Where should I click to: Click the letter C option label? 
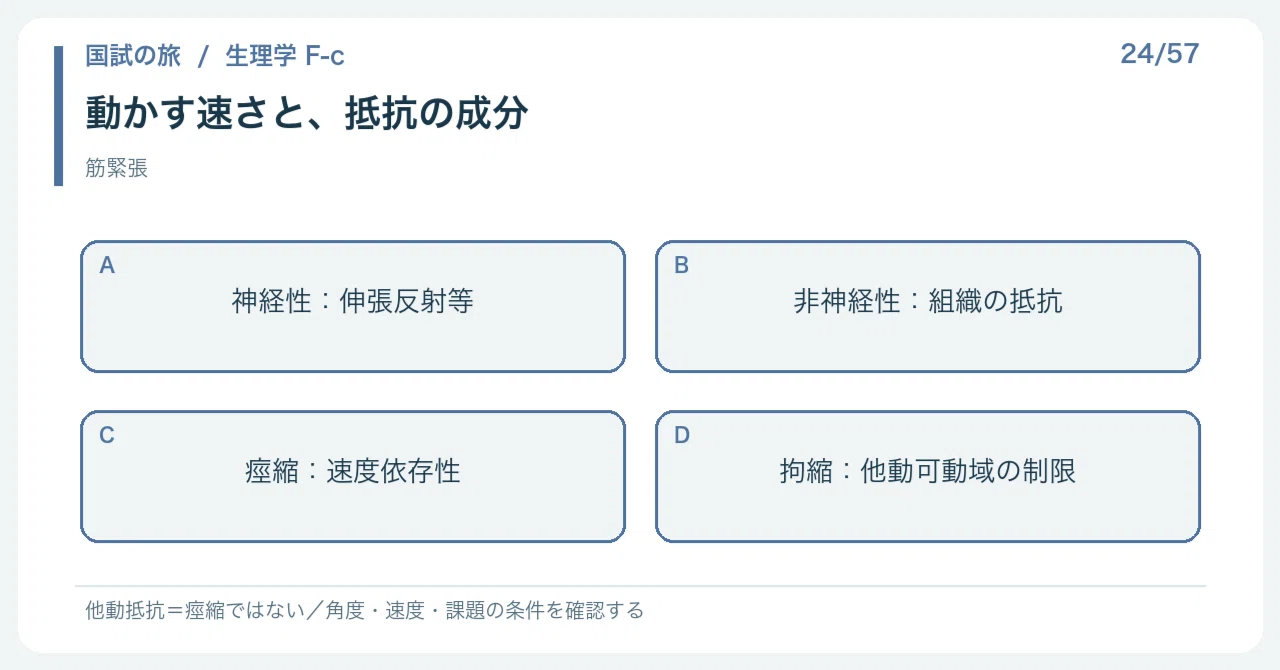(x=107, y=436)
